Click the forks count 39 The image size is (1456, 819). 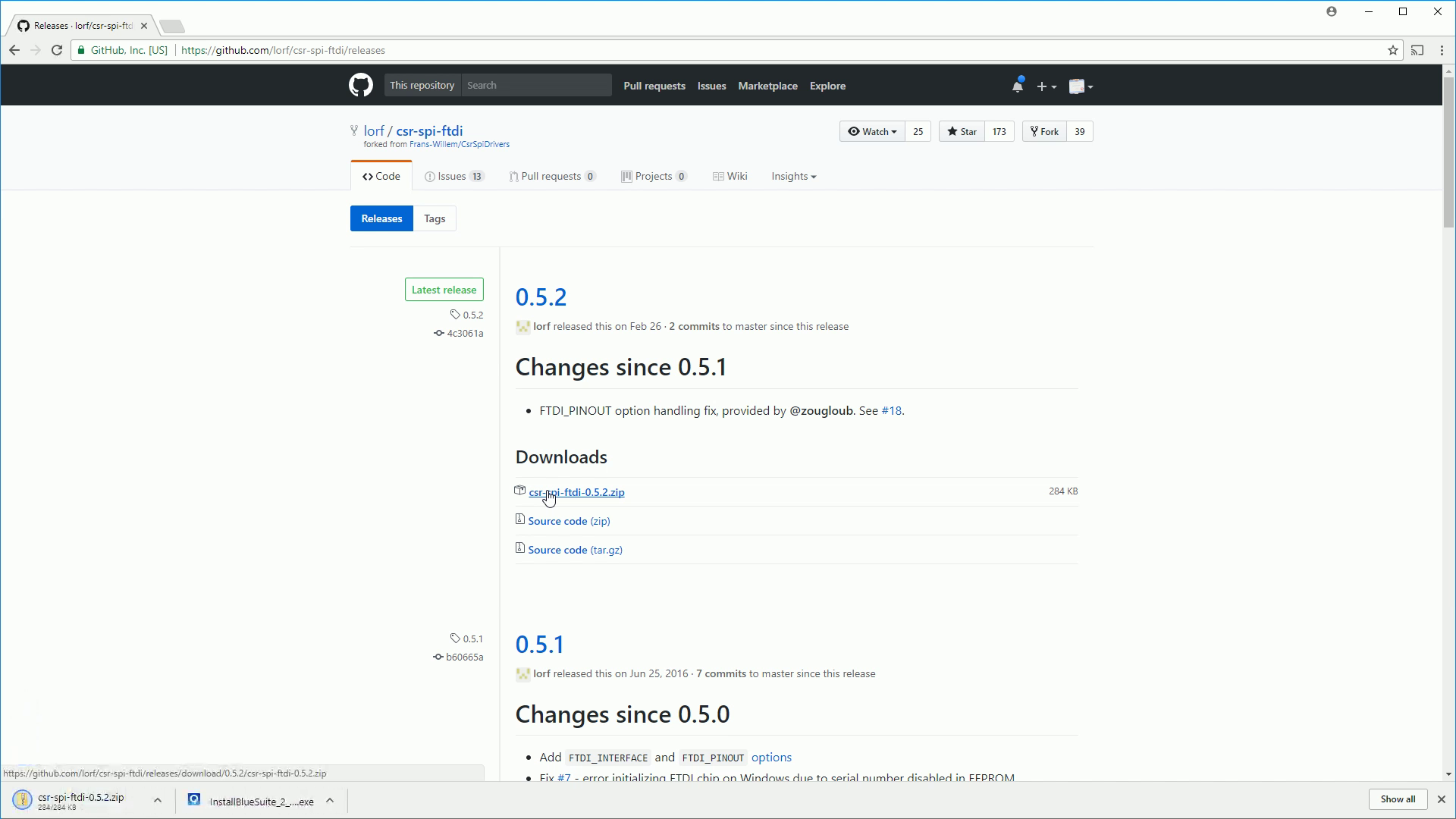[1080, 131]
